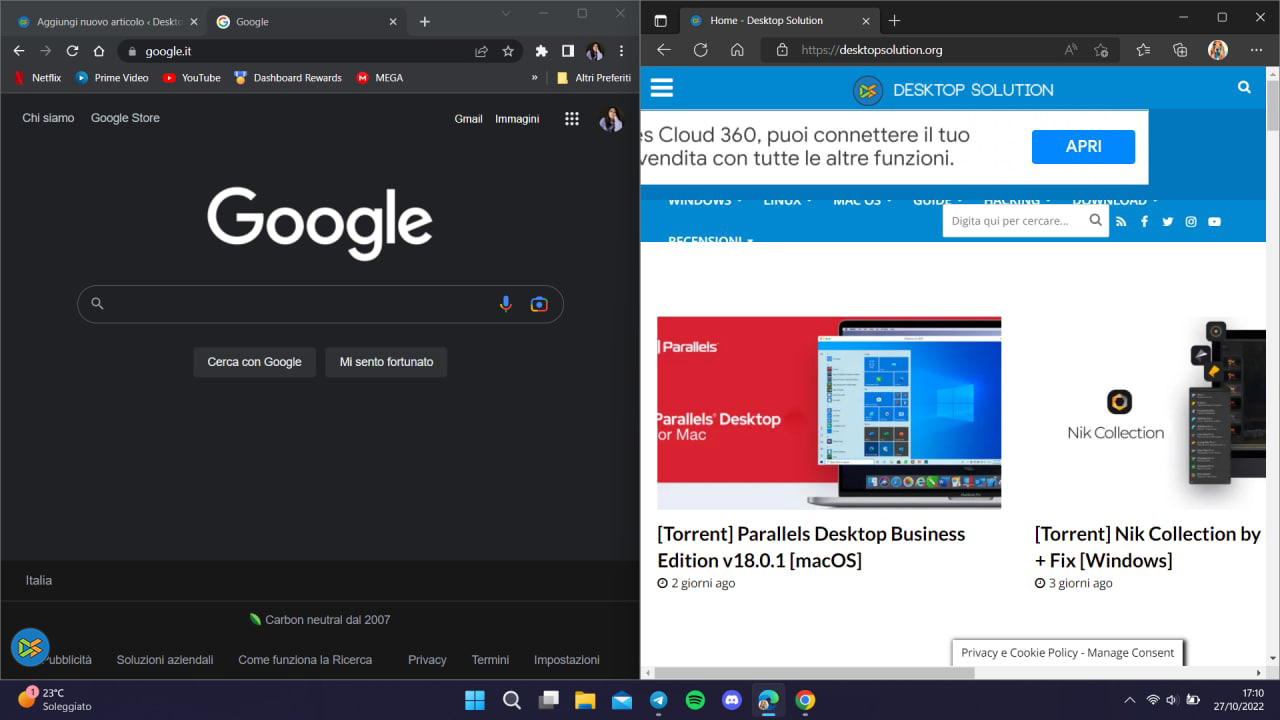1280x720 pixels.
Task: Open Spotify from the taskbar
Action: pos(695,700)
